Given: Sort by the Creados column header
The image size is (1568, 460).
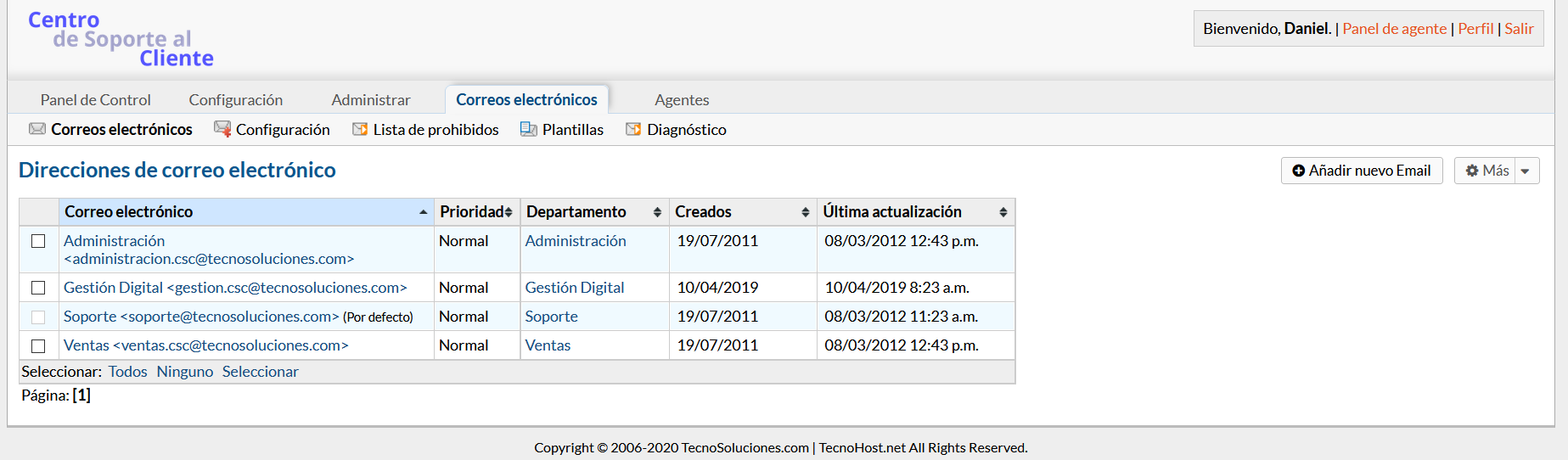Looking at the screenshot, I should coord(703,212).
